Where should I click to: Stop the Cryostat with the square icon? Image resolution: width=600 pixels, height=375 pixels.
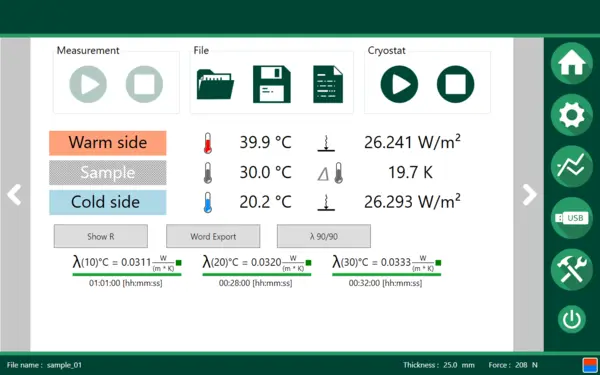coord(455,84)
